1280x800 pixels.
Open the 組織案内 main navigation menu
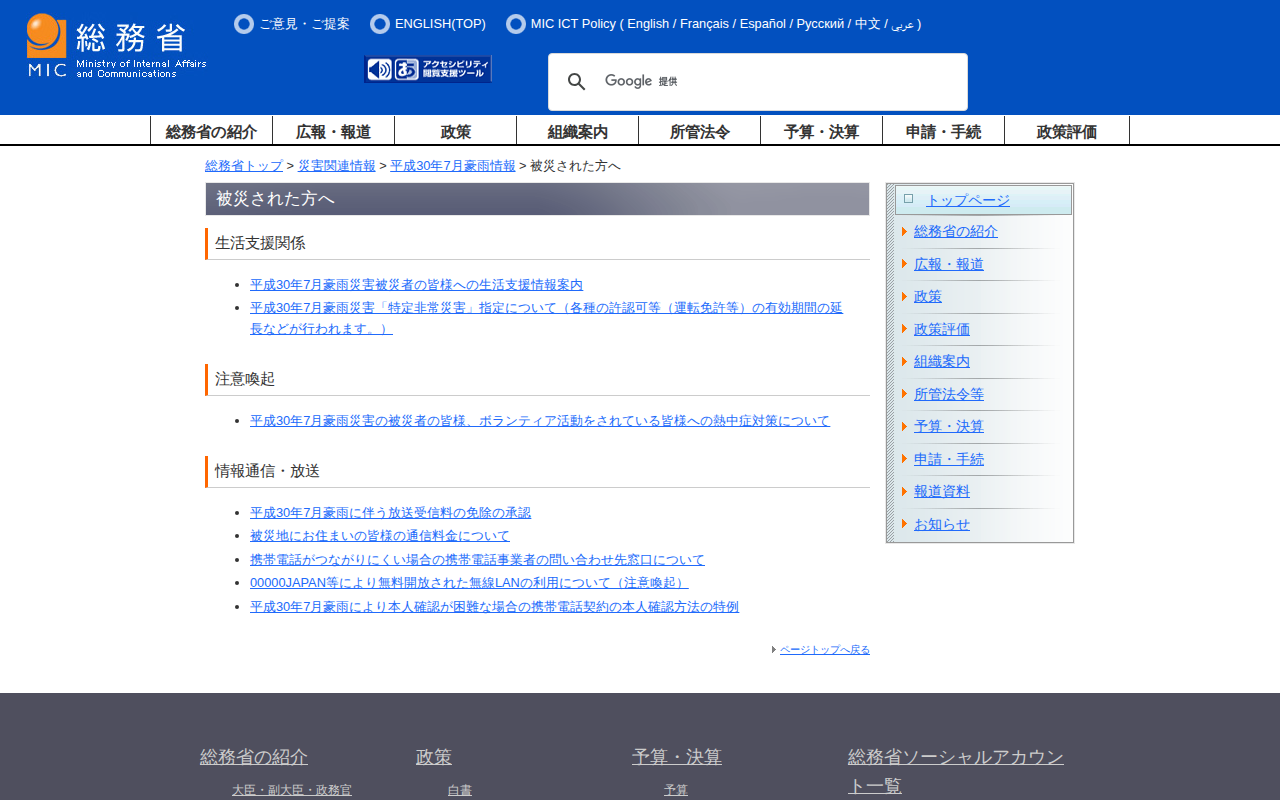(577, 131)
